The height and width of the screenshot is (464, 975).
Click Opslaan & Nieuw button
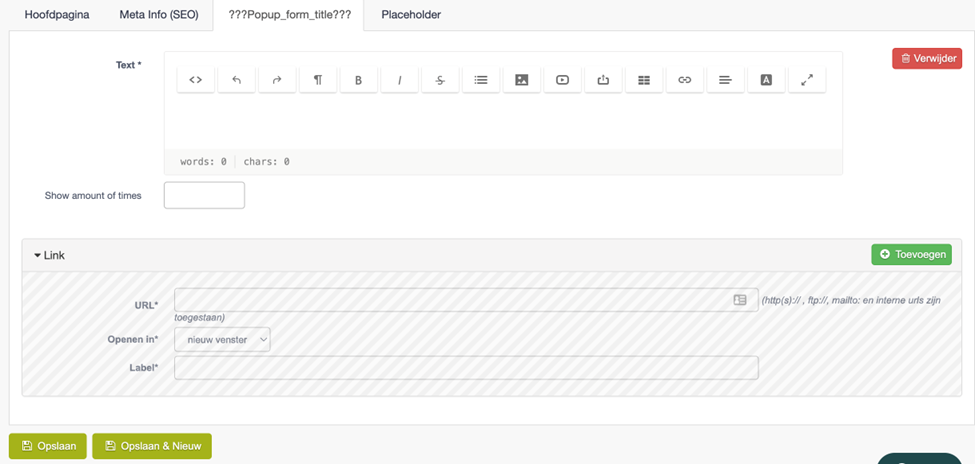152,446
